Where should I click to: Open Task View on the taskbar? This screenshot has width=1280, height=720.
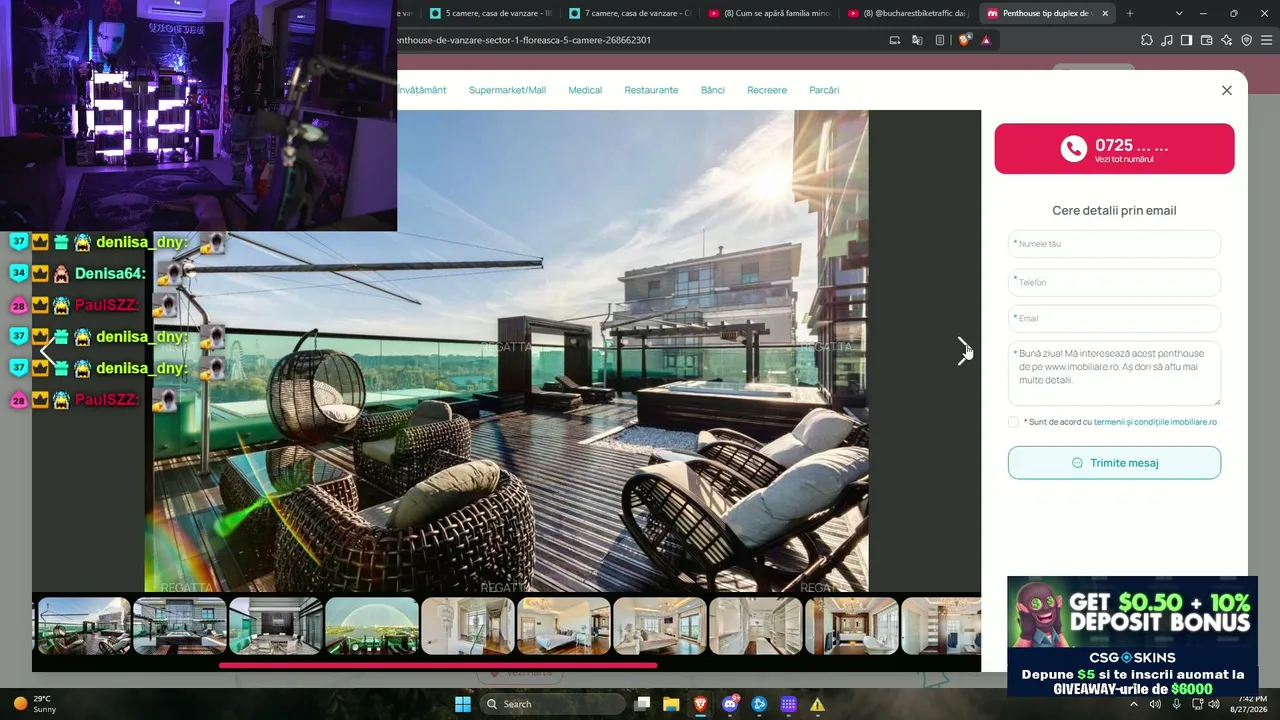click(x=643, y=704)
